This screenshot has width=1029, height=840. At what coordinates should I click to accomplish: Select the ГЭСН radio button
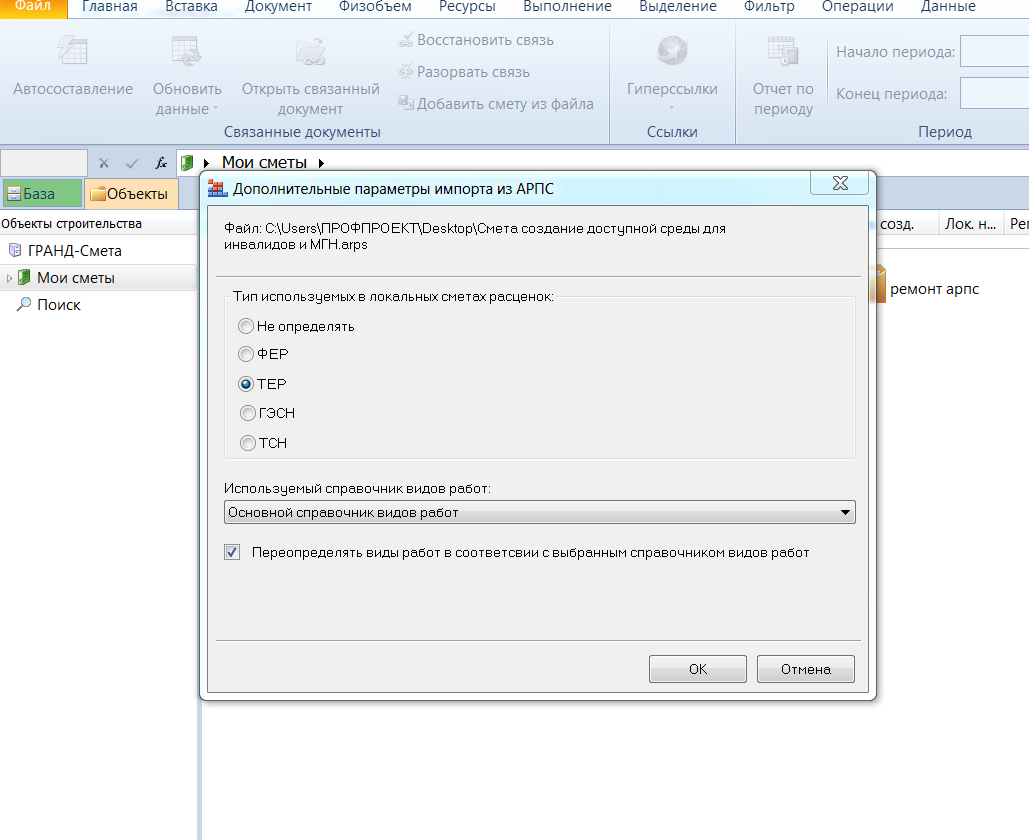[x=247, y=413]
